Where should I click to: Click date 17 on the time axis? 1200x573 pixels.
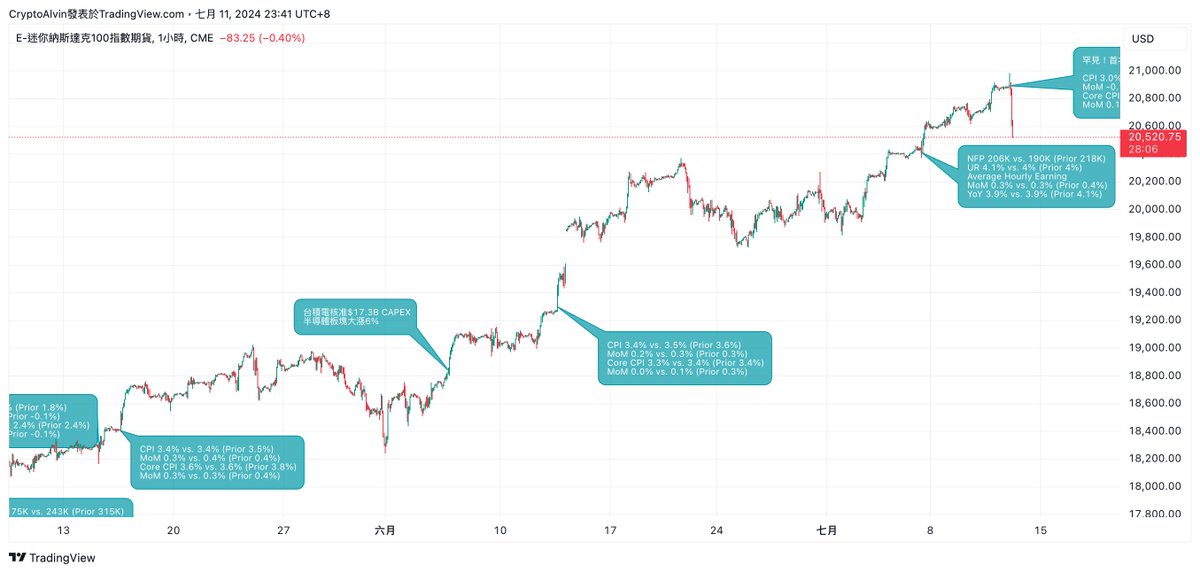click(x=609, y=530)
